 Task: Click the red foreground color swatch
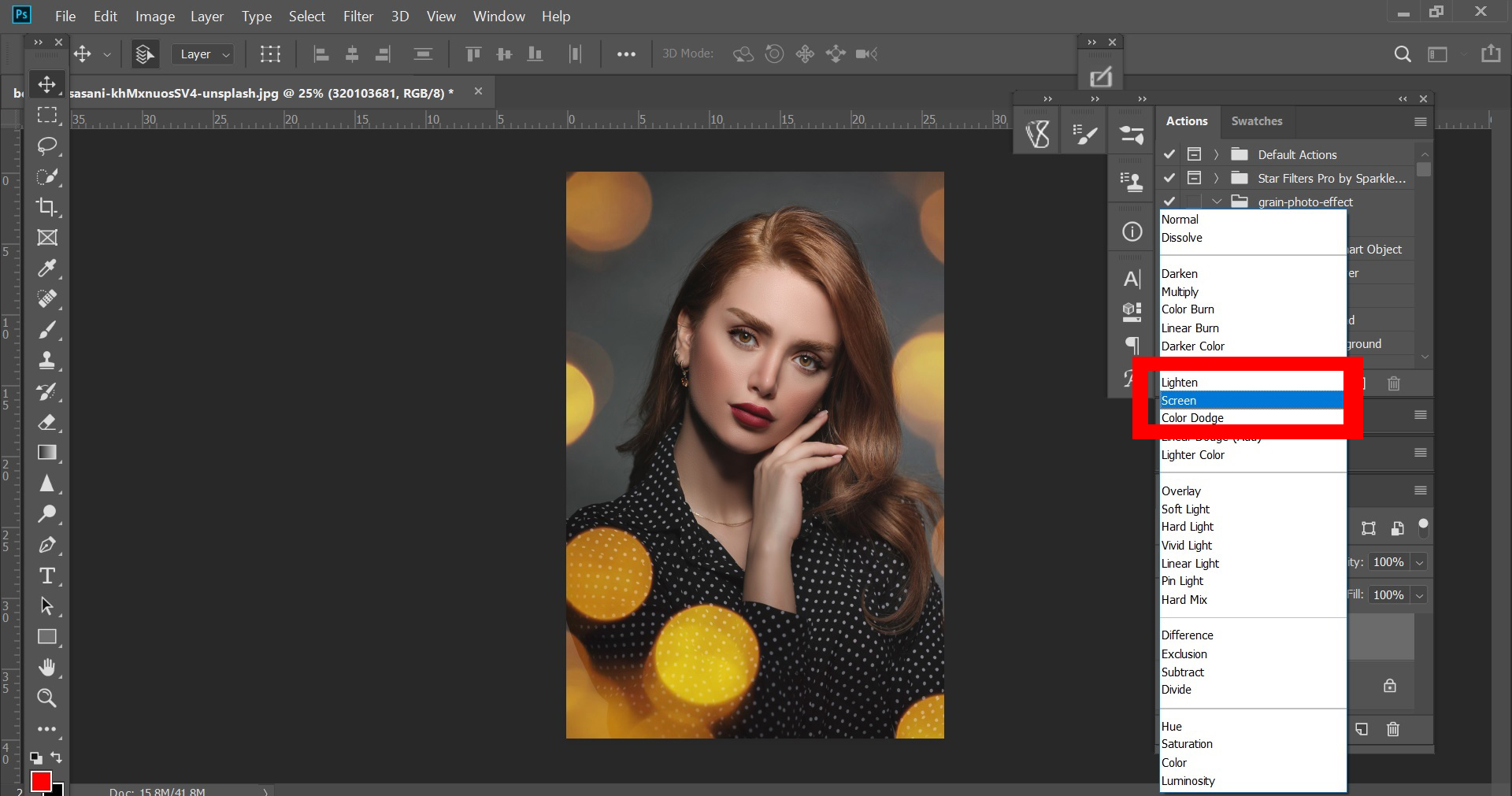(x=41, y=781)
